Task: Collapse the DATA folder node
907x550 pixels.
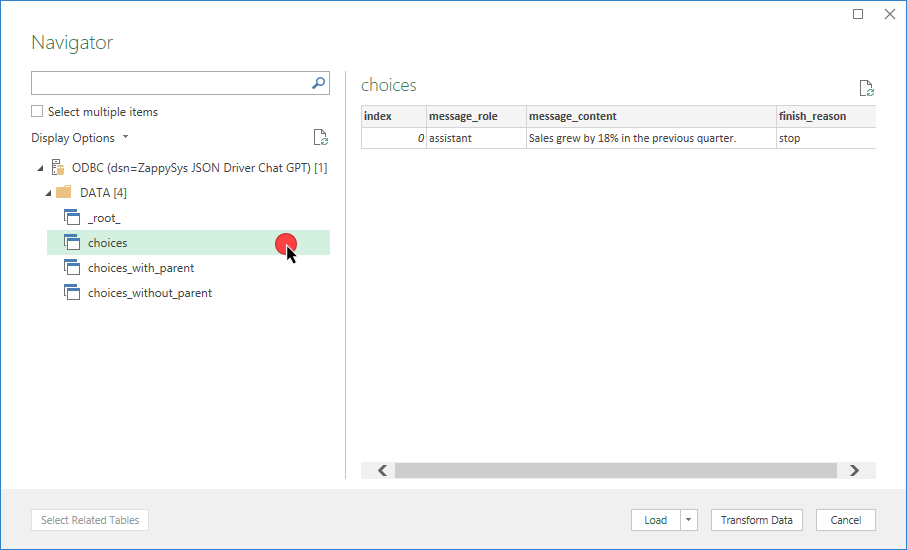Action: pyautogui.click(x=48, y=193)
